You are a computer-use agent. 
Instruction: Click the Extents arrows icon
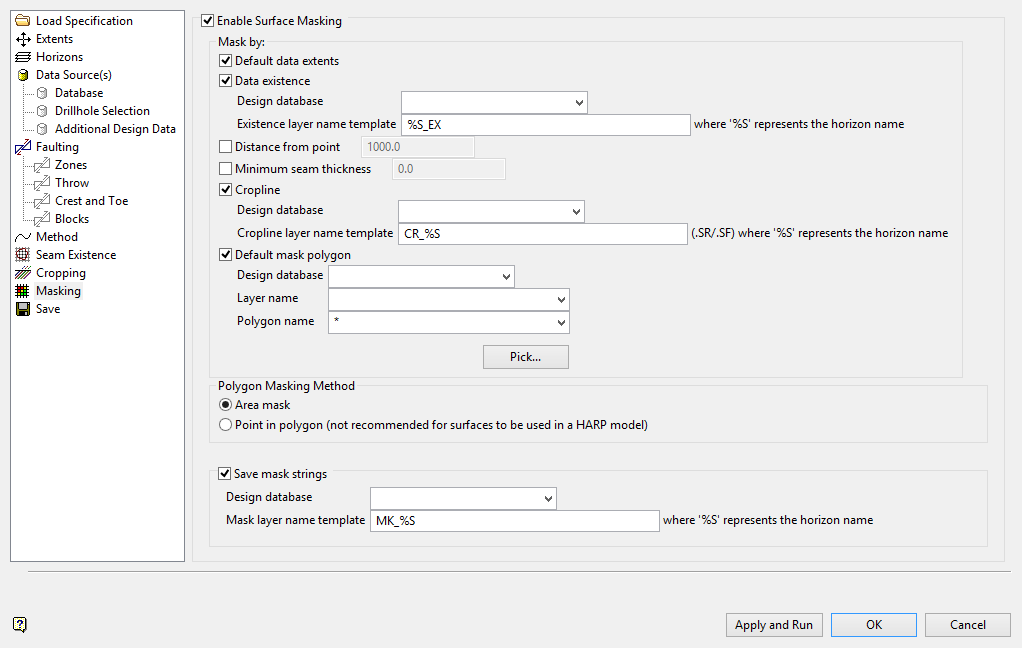point(23,39)
